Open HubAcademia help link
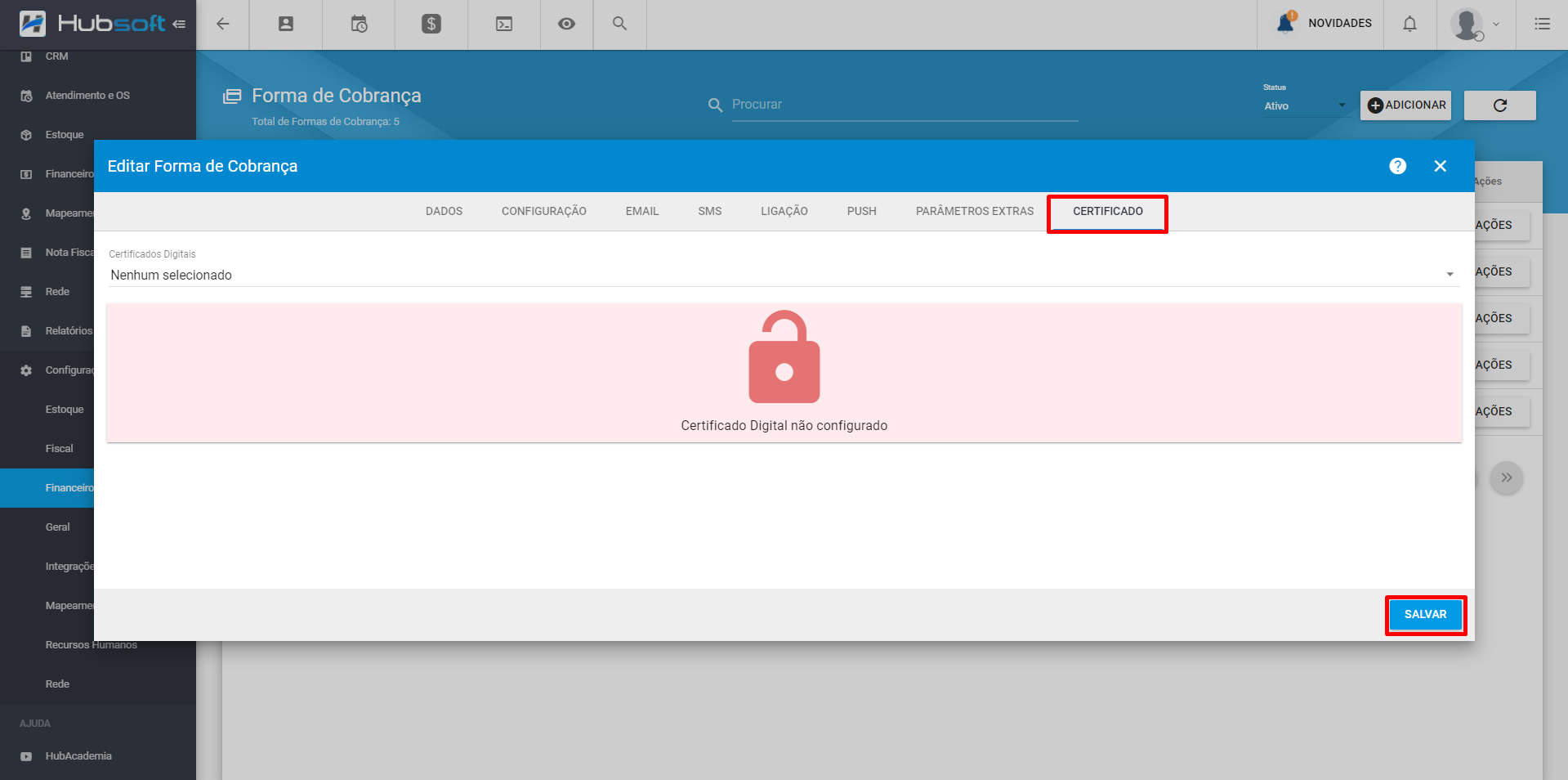This screenshot has width=1568, height=780. point(78,756)
